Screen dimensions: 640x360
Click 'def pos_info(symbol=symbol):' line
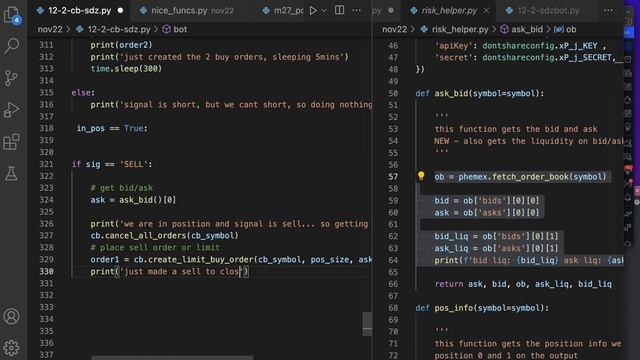click(x=482, y=308)
